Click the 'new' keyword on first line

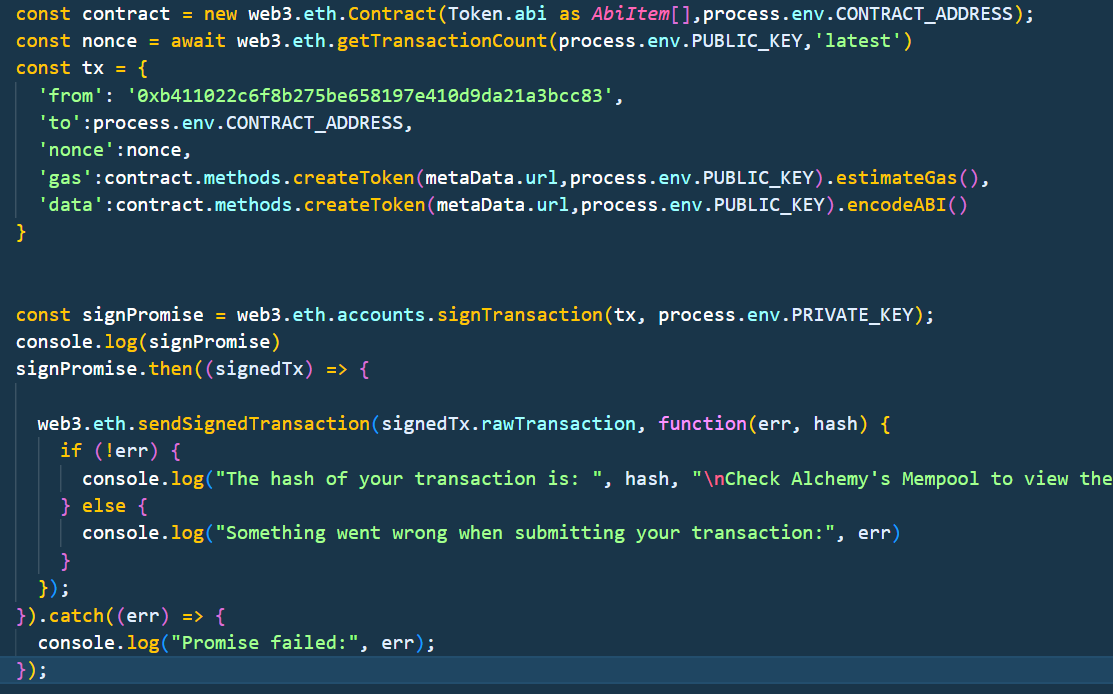pos(221,13)
